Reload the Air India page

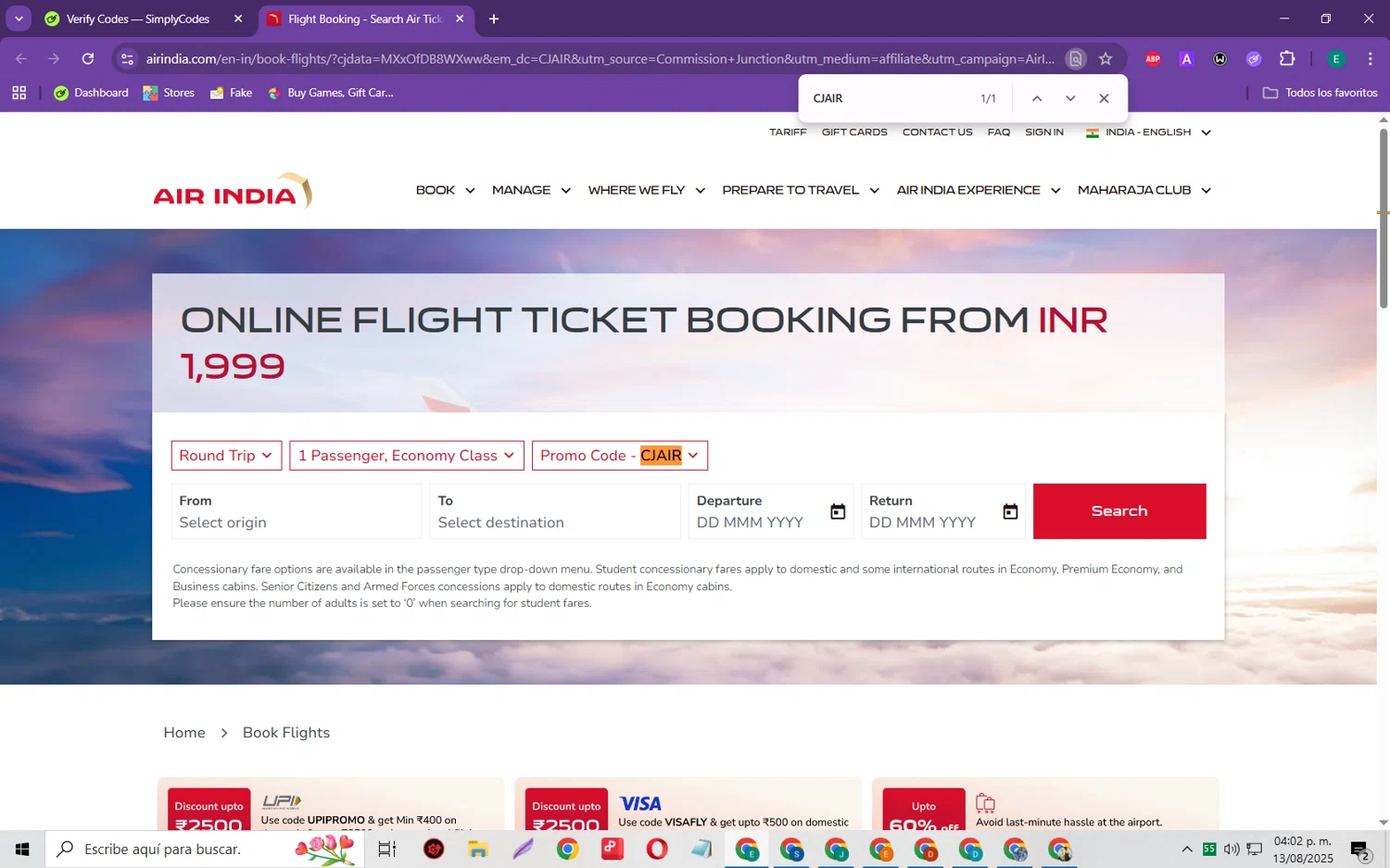(87, 58)
